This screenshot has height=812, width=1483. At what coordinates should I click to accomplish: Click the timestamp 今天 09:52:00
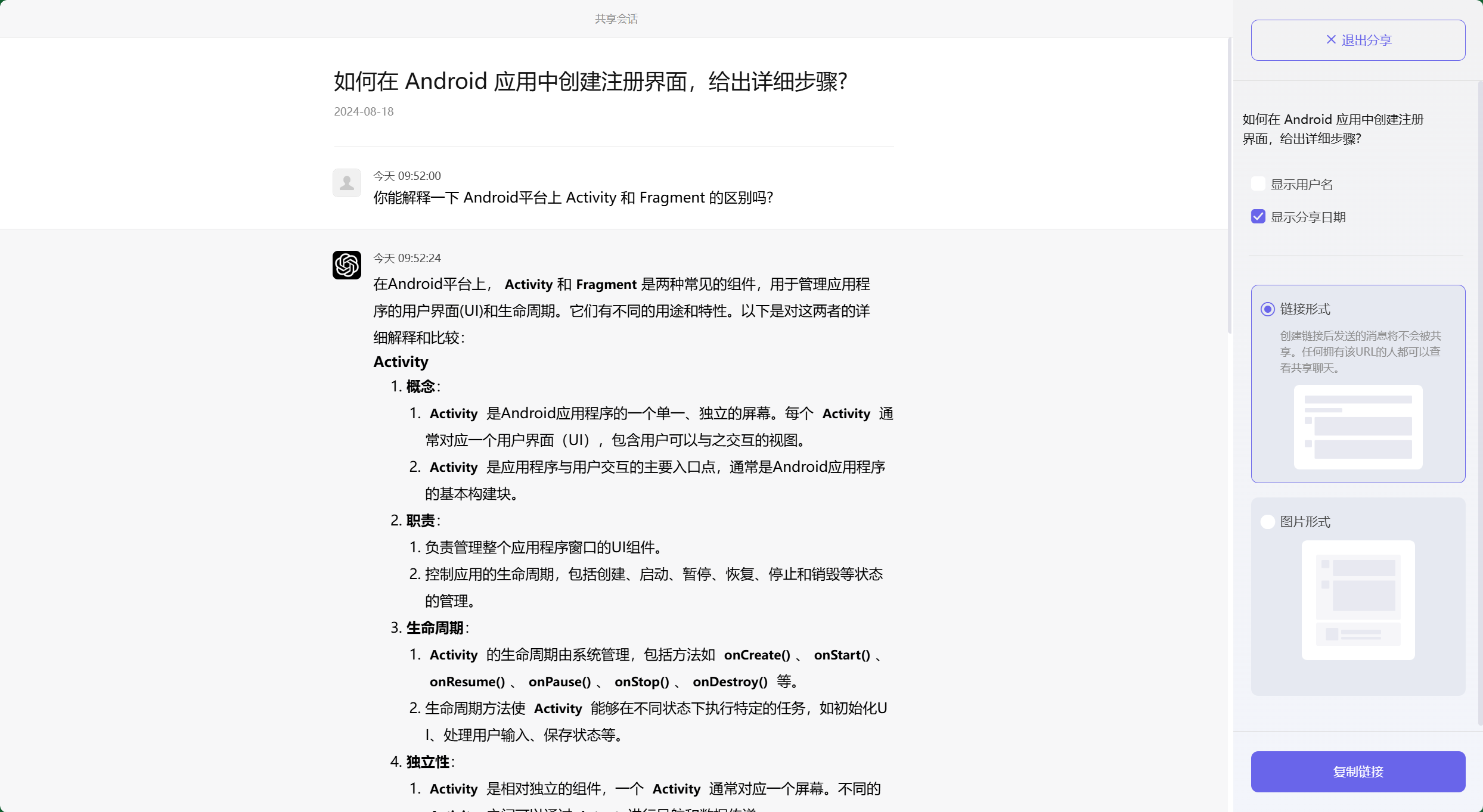pos(407,175)
